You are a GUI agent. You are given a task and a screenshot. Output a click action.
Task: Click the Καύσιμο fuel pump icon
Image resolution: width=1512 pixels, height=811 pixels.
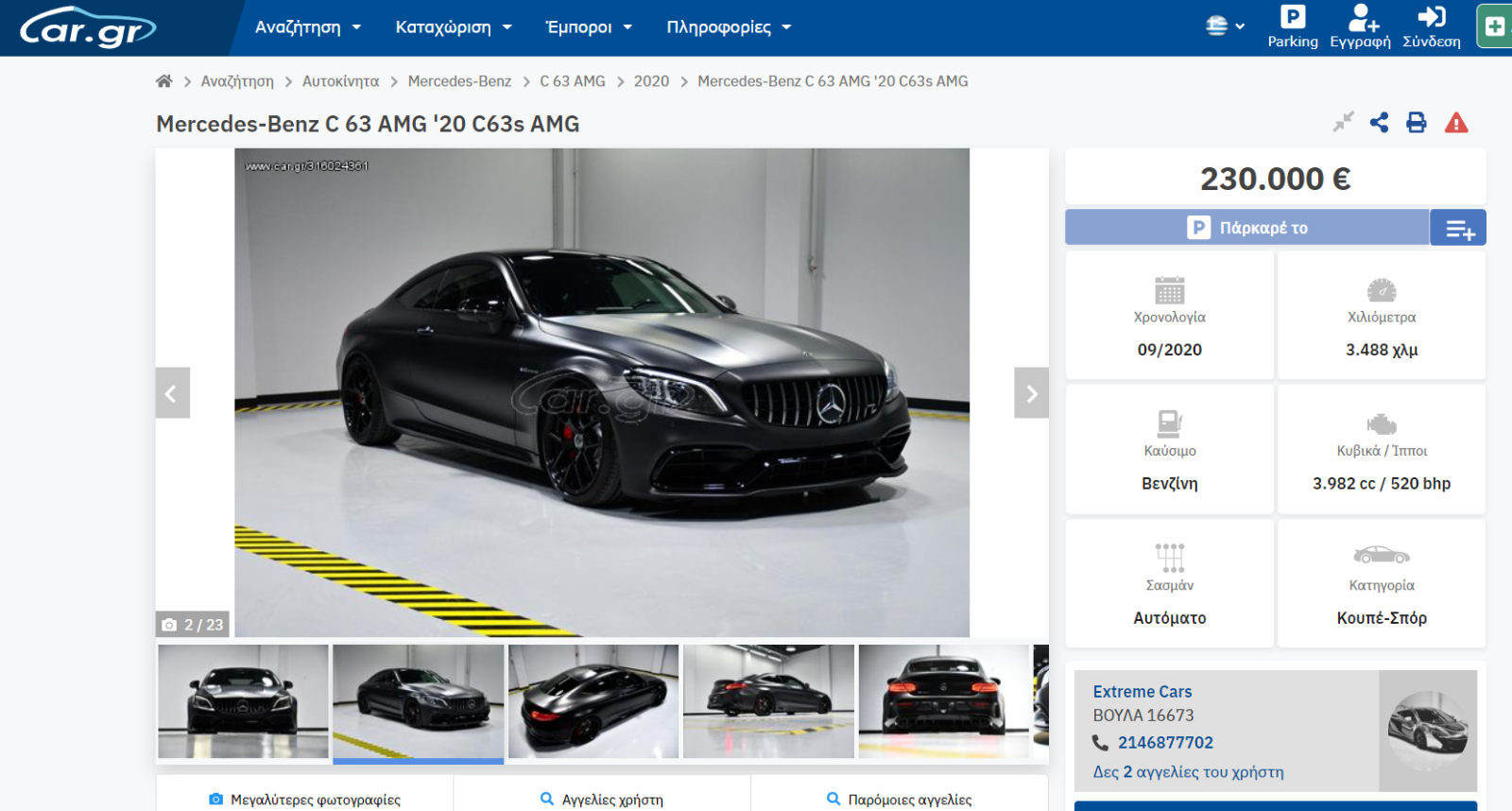point(1170,423)
